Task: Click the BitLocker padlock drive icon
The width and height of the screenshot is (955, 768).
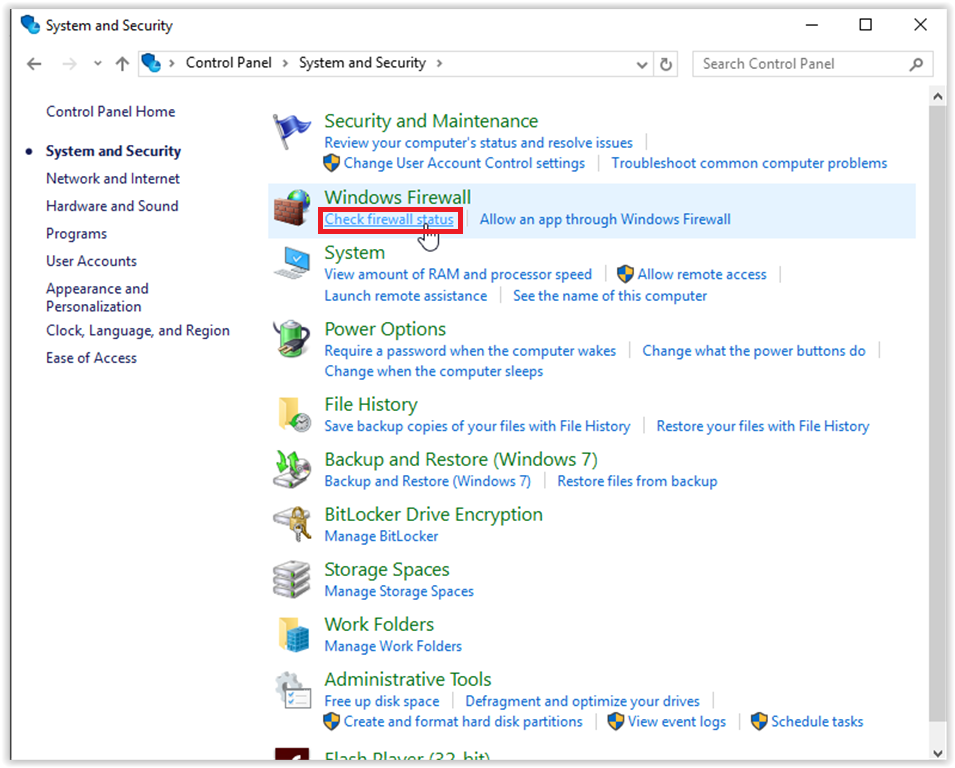Action: coord(292,524)
